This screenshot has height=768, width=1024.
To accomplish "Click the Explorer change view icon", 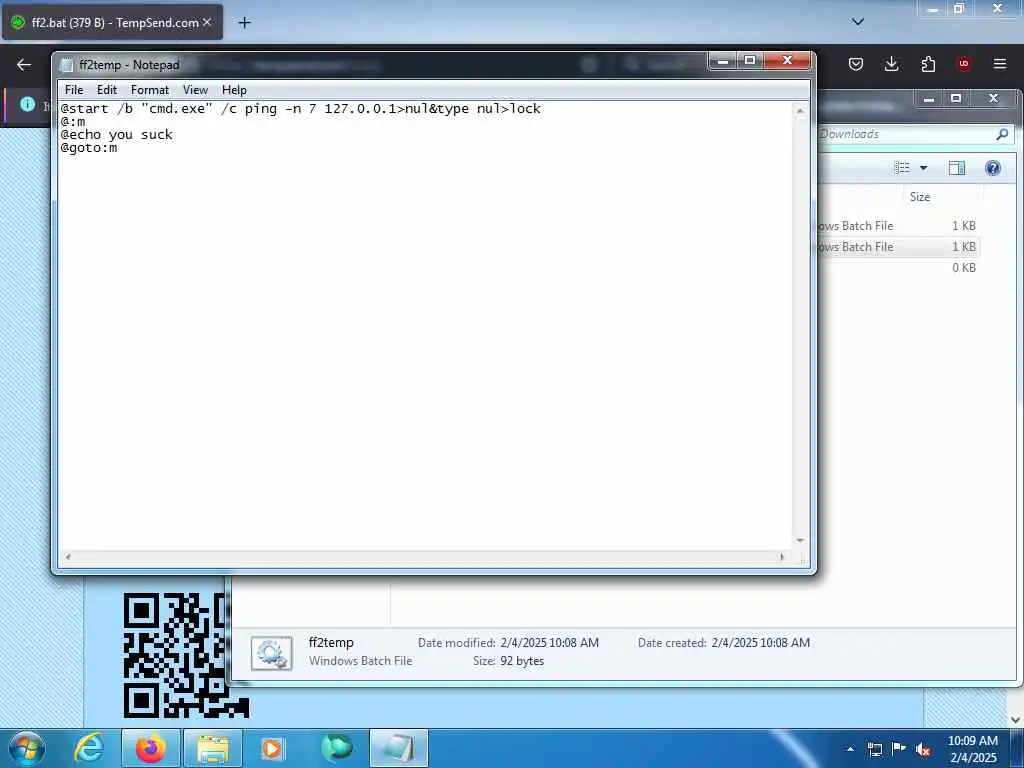I will tap(902, 168).
